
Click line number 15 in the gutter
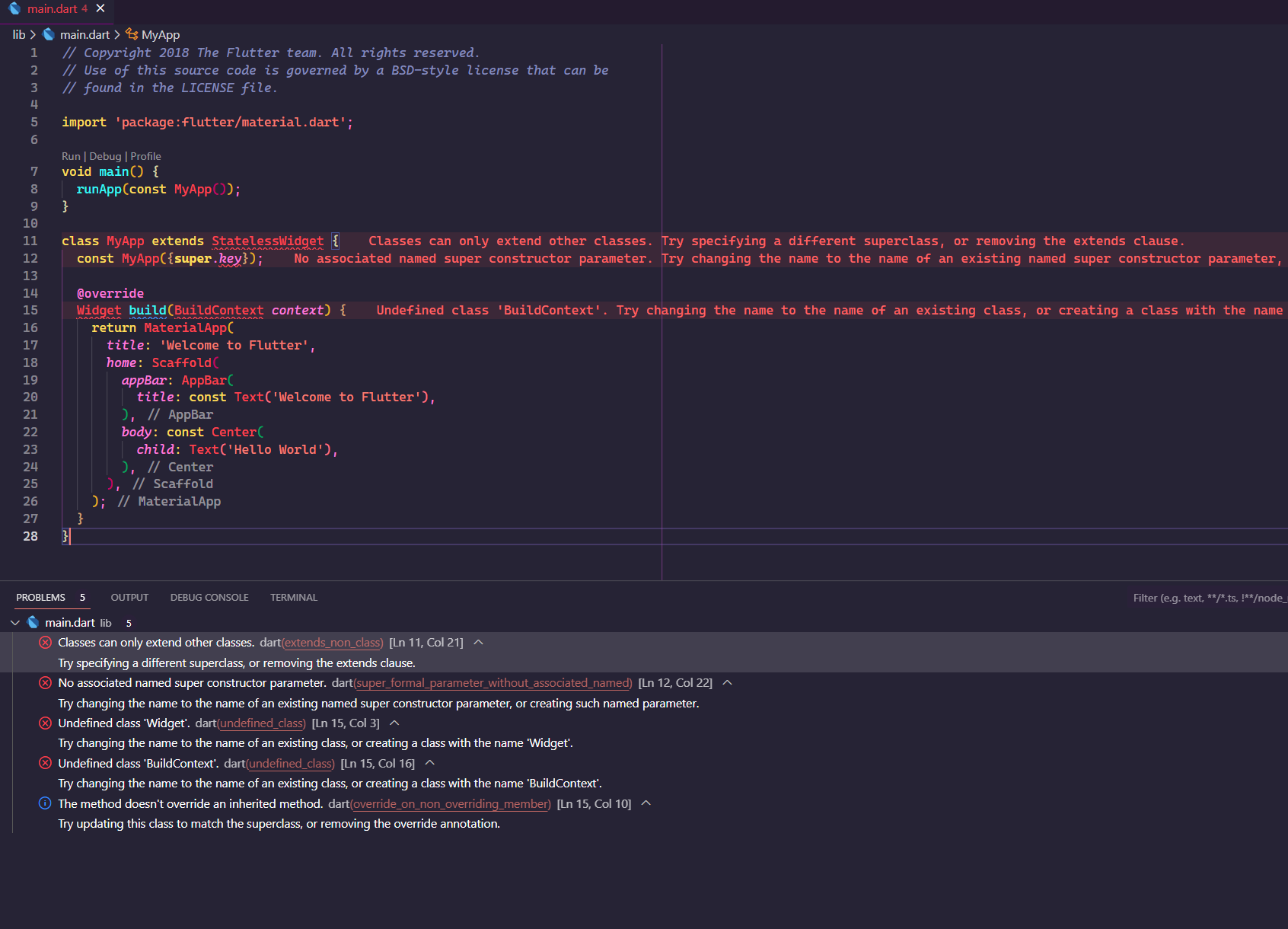[x=30, y=311]
